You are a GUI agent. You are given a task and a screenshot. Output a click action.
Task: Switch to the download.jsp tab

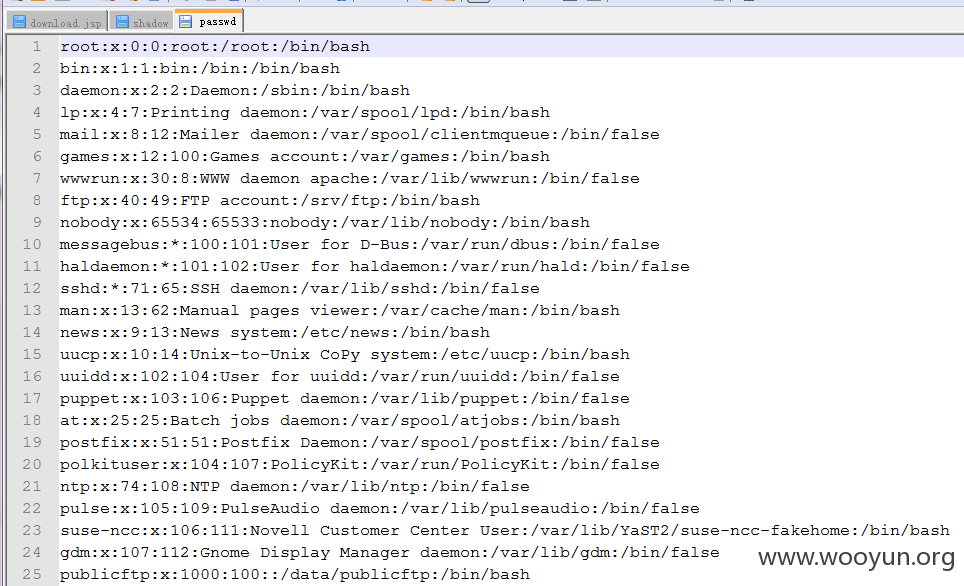pos(57,22)
